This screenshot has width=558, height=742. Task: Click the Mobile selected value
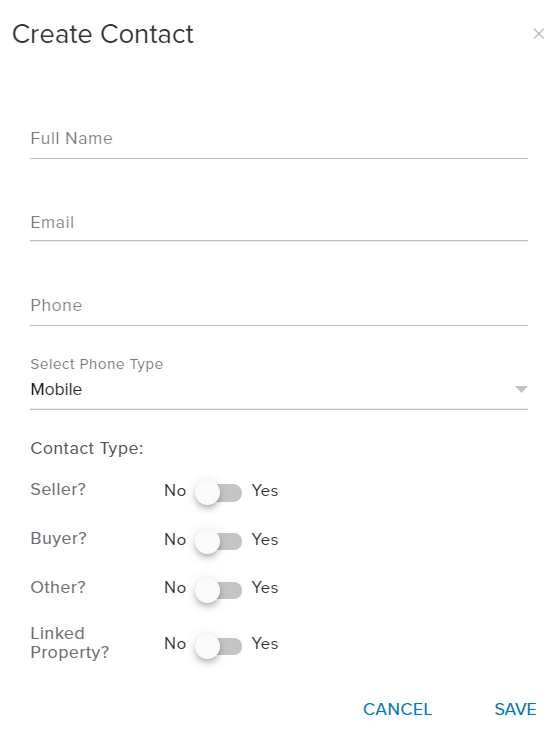pos(56,389)
